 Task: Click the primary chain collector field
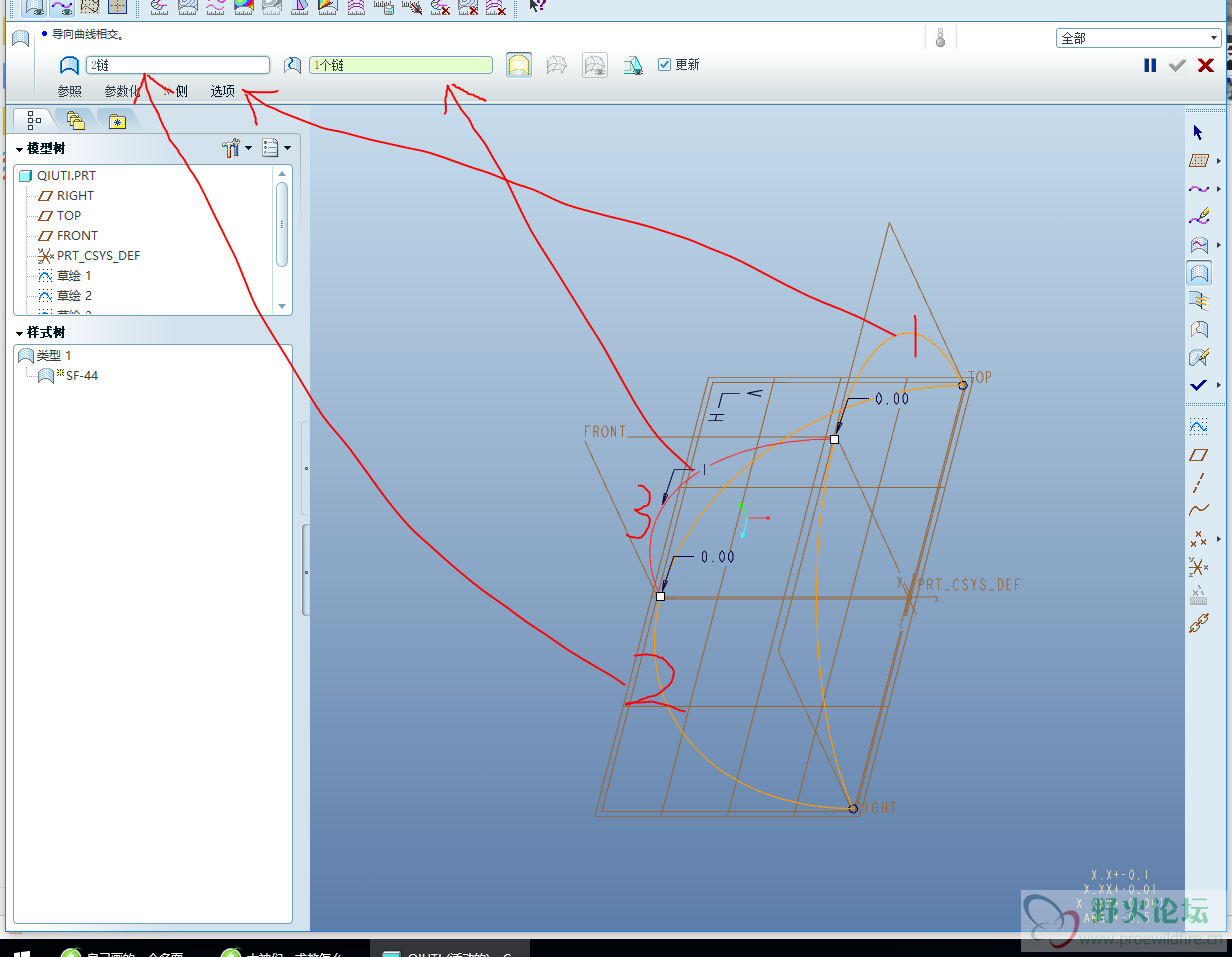point(178,65)
